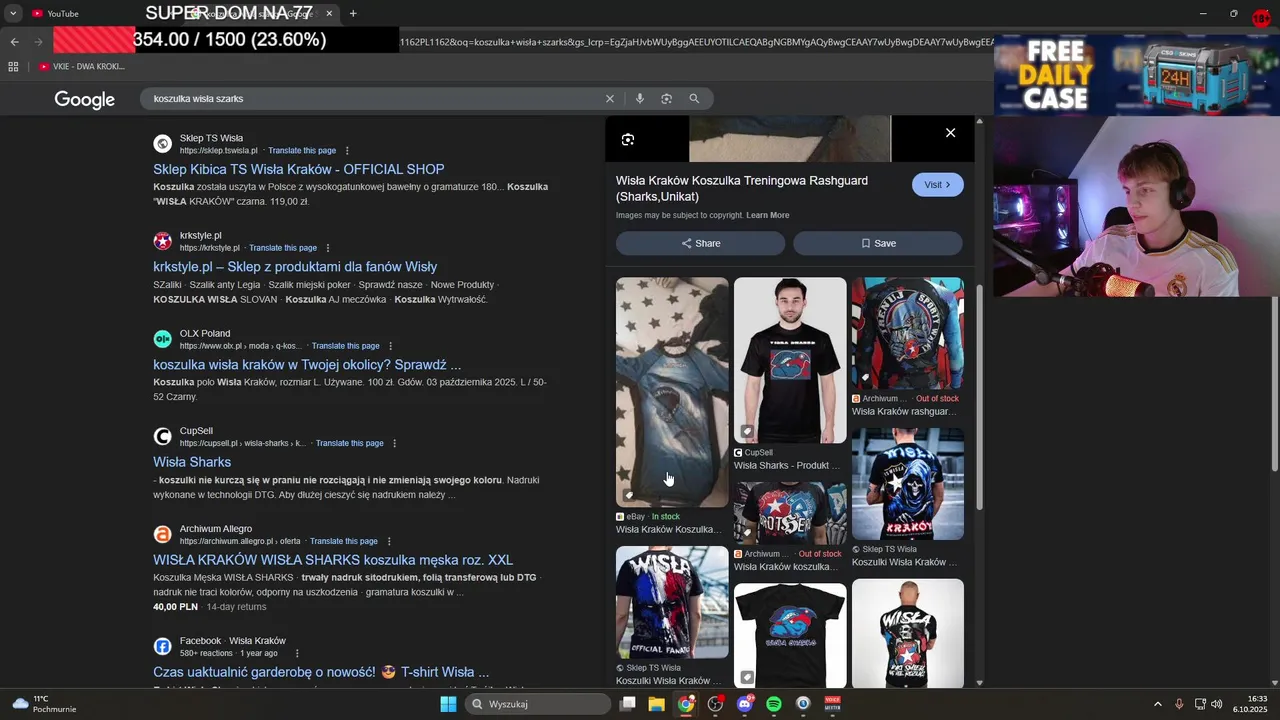Viewport: 1280px width, 720px height.
Task: Click the CupSell site favicon
Action: pos(162,436)
